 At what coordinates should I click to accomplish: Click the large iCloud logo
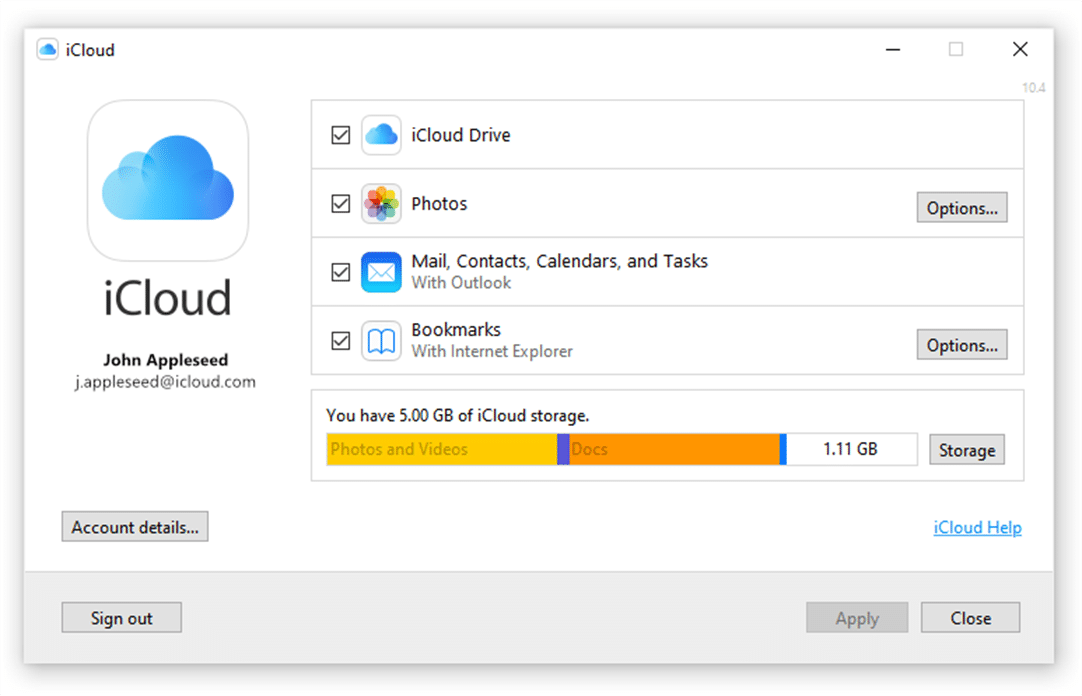pyautogui.click(x=167, y=180)
